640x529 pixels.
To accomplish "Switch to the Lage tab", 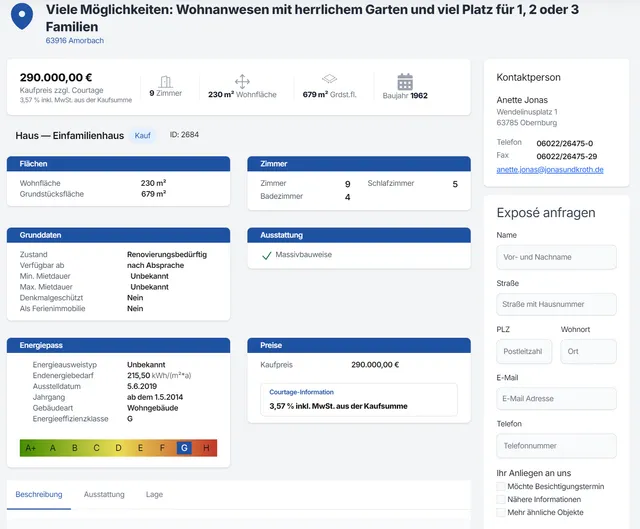I will tap(154, 494).
